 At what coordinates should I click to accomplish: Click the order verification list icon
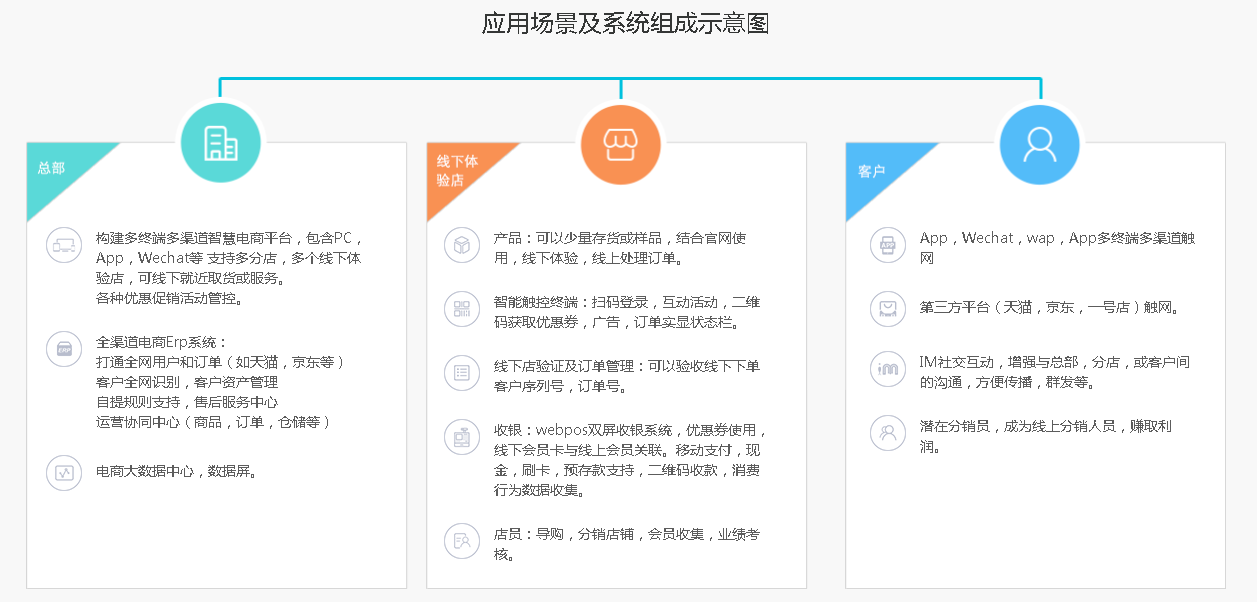(x=462, y=373)
